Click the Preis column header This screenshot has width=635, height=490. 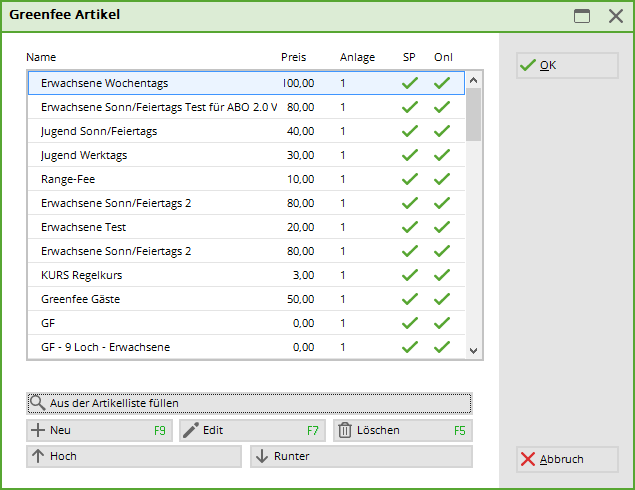pos(294,57)
